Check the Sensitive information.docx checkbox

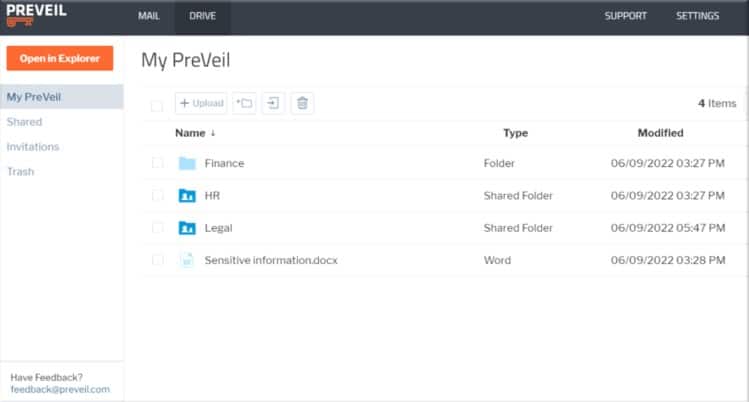pyautogui.click(x=157, y=260)
